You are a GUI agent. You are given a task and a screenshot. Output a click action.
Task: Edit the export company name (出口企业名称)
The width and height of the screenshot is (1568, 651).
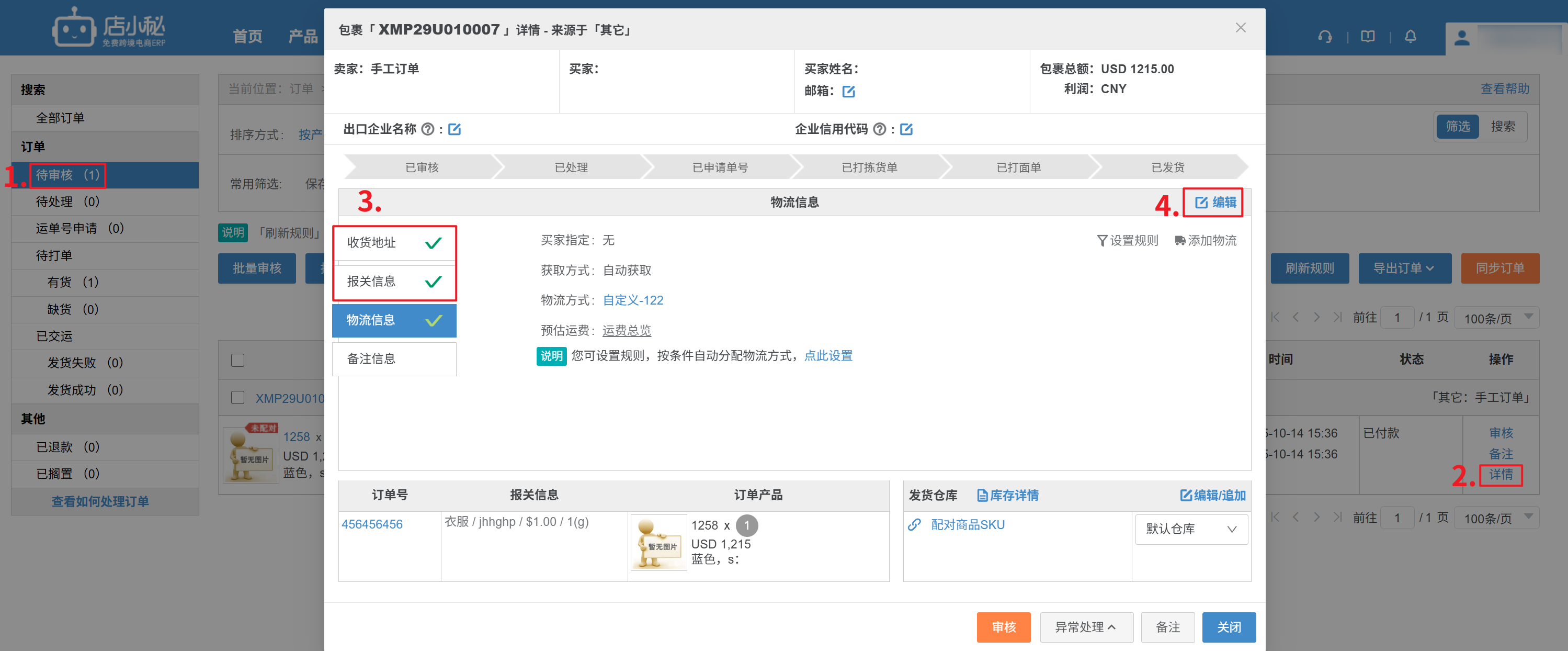pos(454,129)
